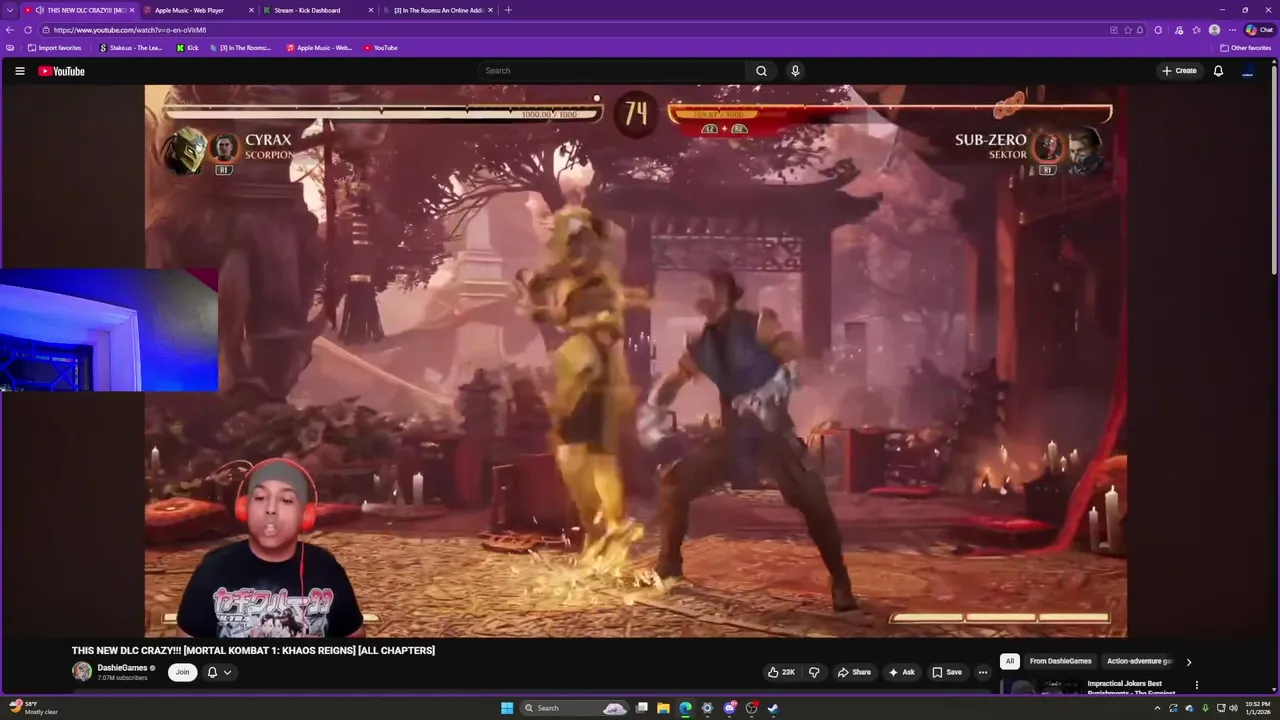Open more actions ellipsis under video
The width and height of the screenshot is (1280, 720).
tap(982, 672)
